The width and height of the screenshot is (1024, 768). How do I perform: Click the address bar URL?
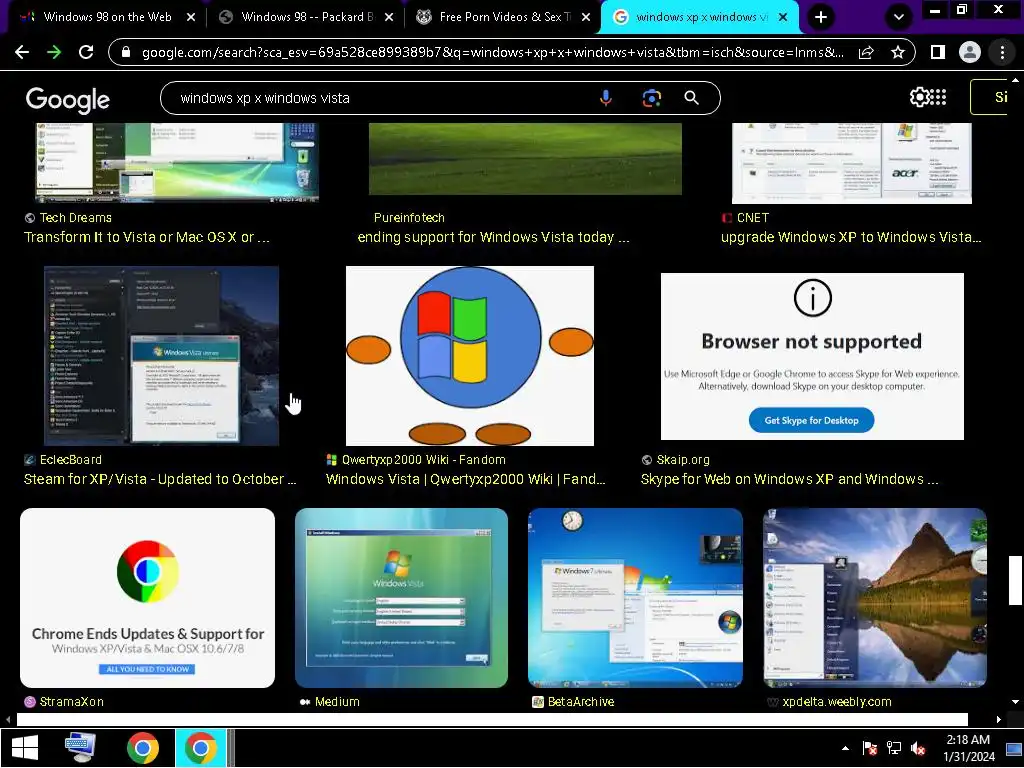[492, 52]
